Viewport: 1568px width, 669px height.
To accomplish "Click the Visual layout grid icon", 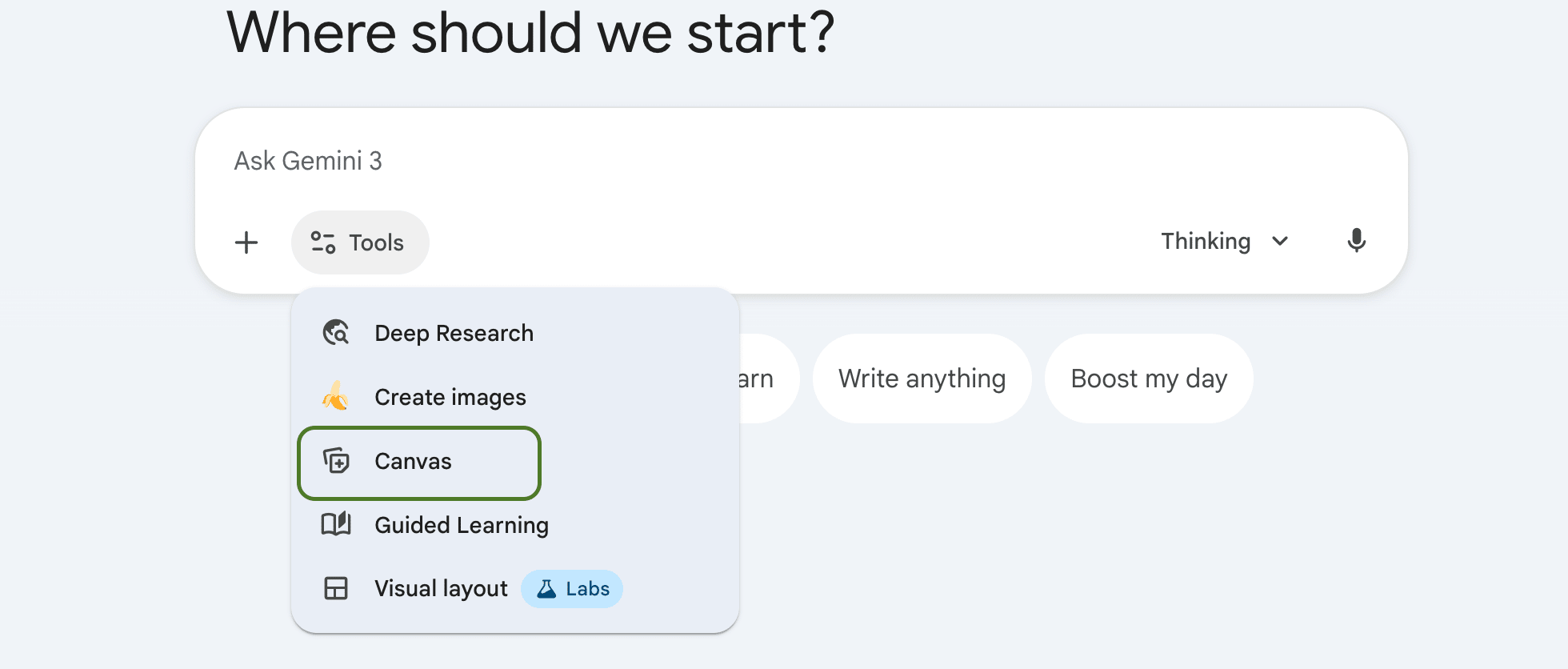I will point(336,588).
